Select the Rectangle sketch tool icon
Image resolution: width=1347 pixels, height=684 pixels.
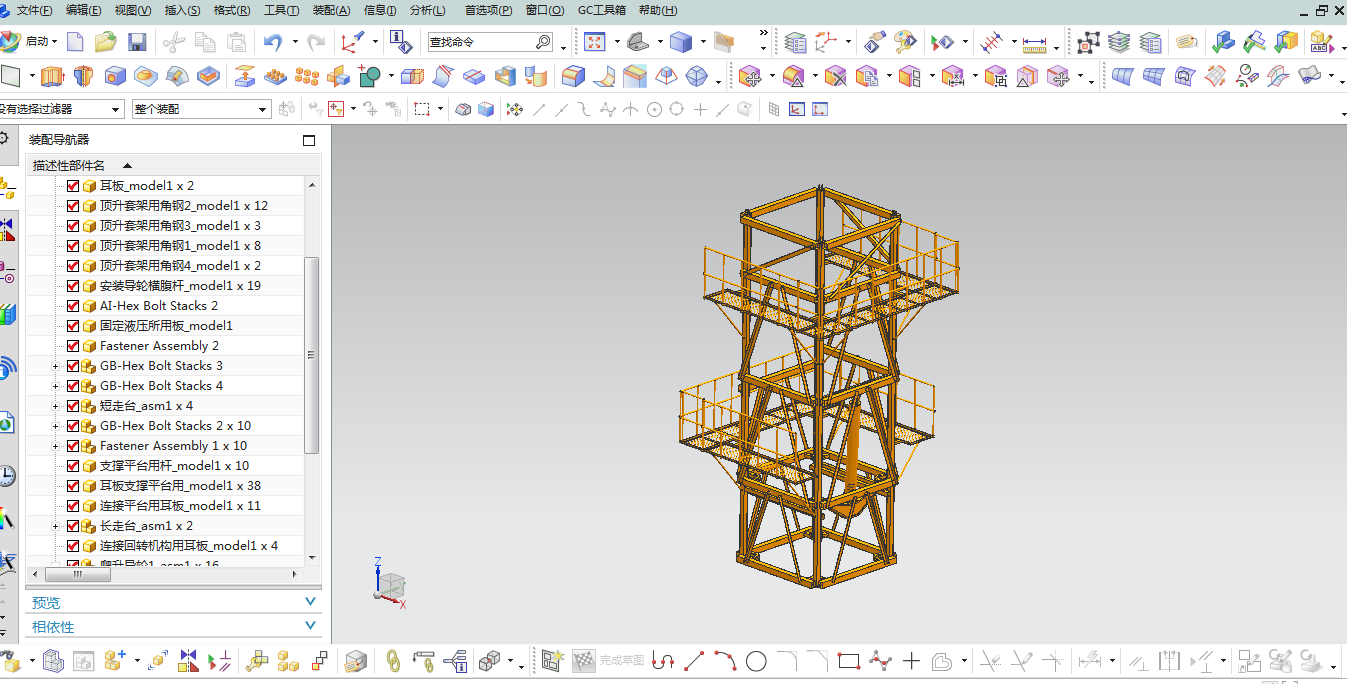point(849,661)
